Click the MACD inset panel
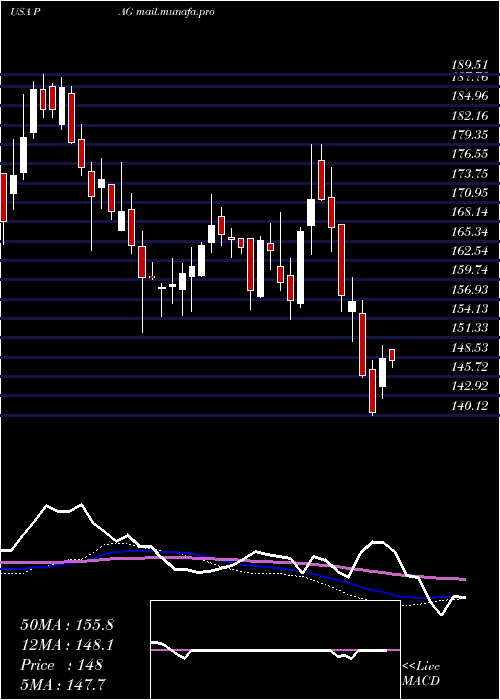 click(275, 650)
